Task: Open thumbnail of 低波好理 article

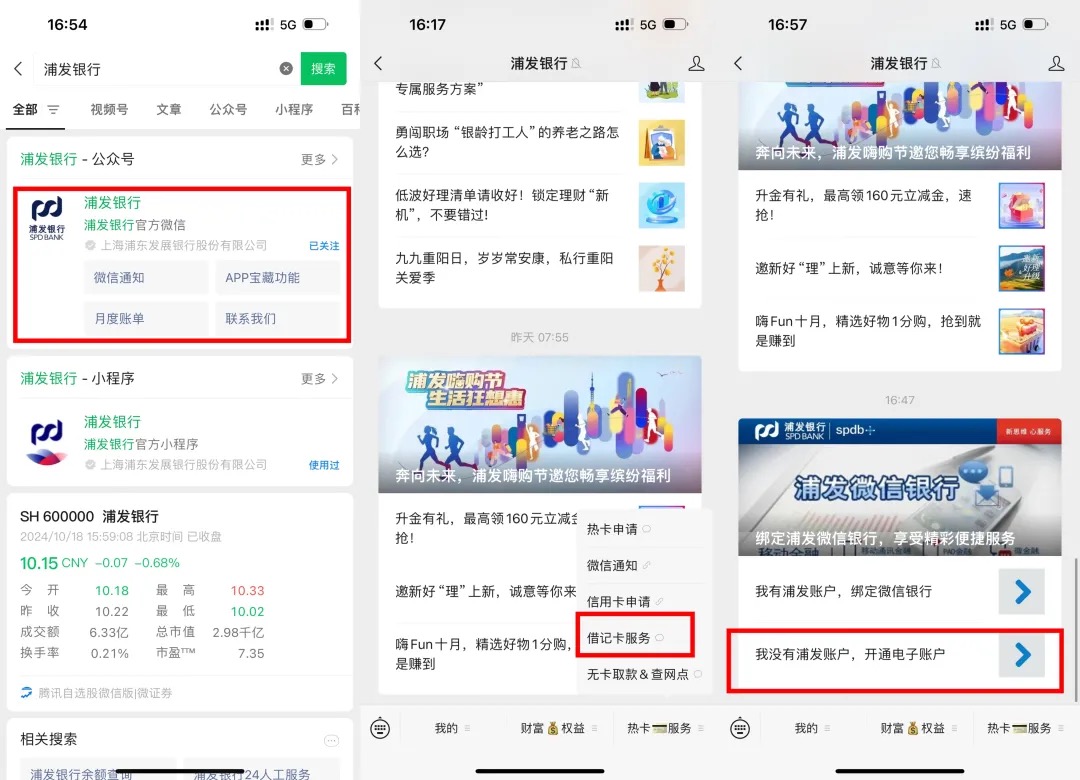Action: [661, 205]
